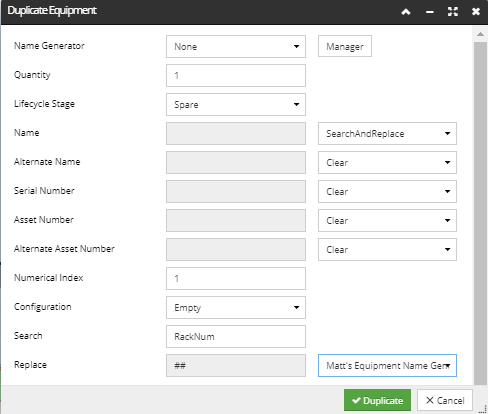Close the Duplicate Equipment dialog
Screen dimensions: 488x414
(476, 12)
